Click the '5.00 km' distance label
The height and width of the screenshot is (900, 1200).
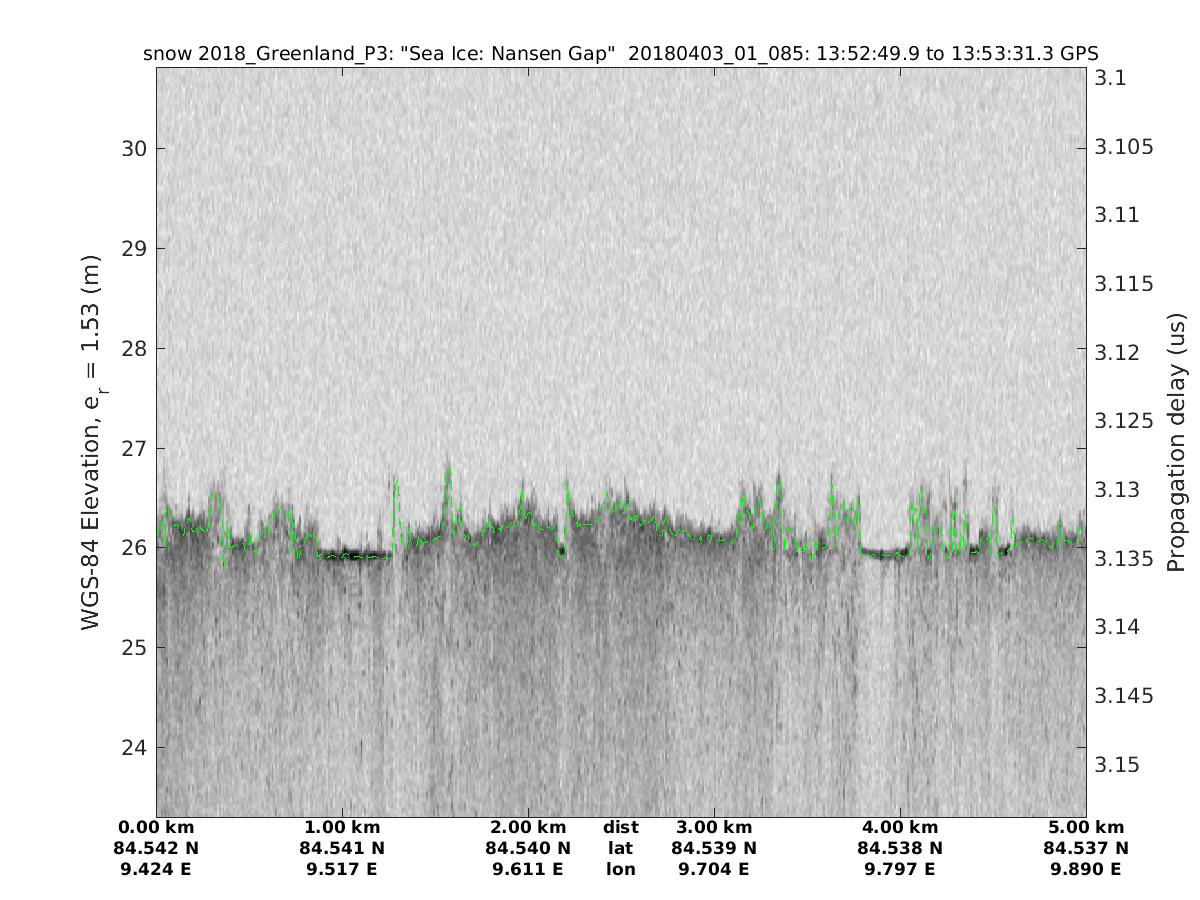pyautogui.click(x=1086, y=828)
